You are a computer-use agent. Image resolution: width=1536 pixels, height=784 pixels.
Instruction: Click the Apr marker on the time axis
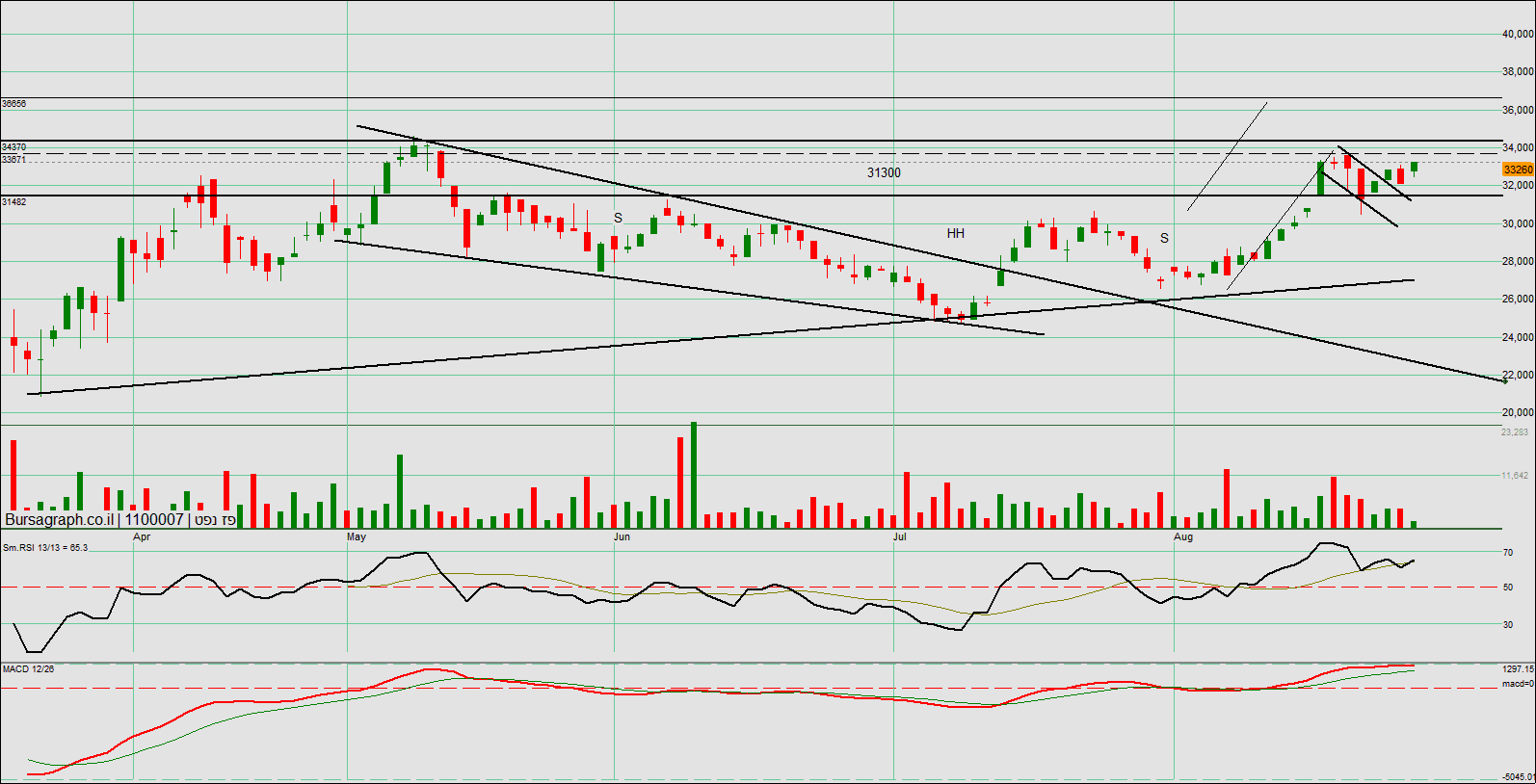pyautogui.click(x=142, y=536)
